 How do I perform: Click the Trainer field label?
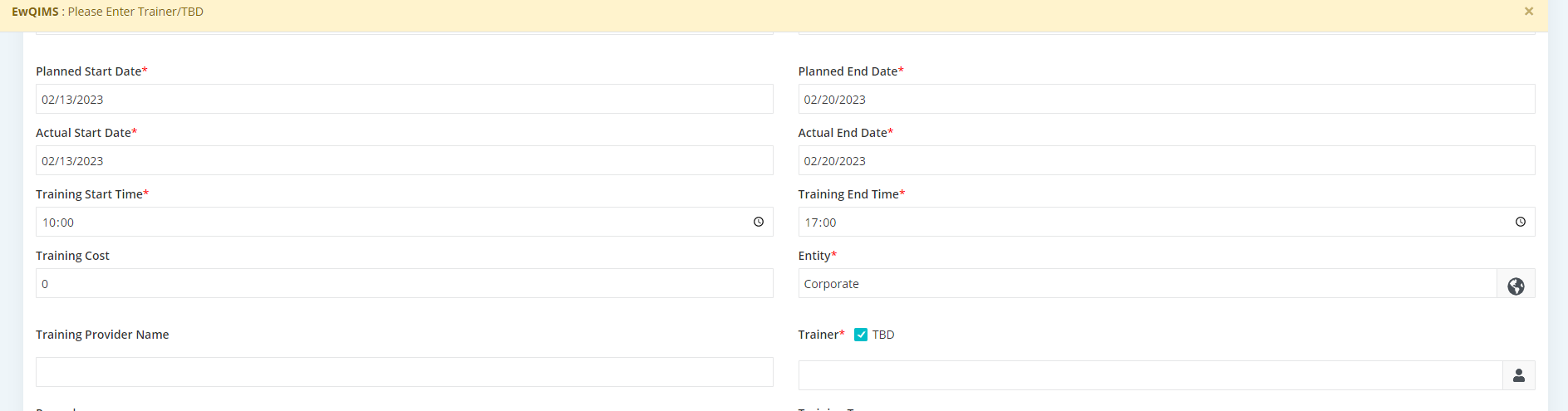click(x=818, y=335)
